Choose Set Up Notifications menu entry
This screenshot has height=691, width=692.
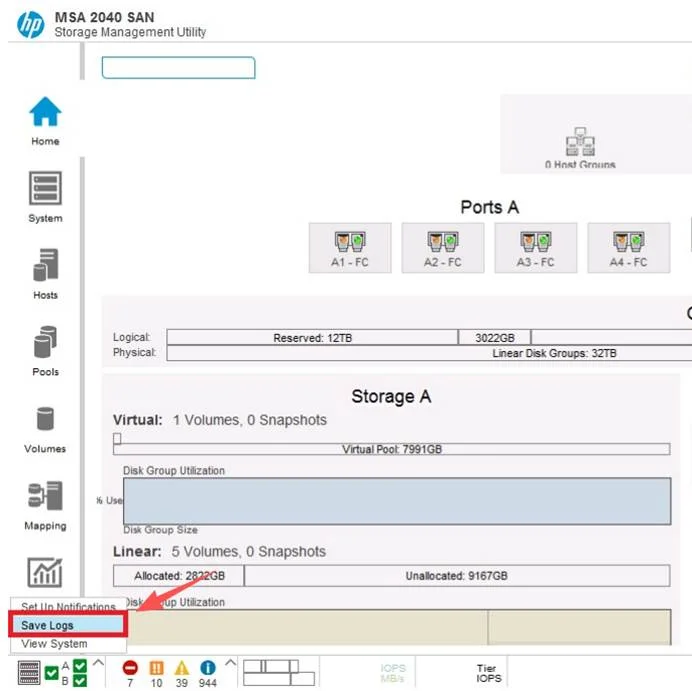(x=68, y=607)
